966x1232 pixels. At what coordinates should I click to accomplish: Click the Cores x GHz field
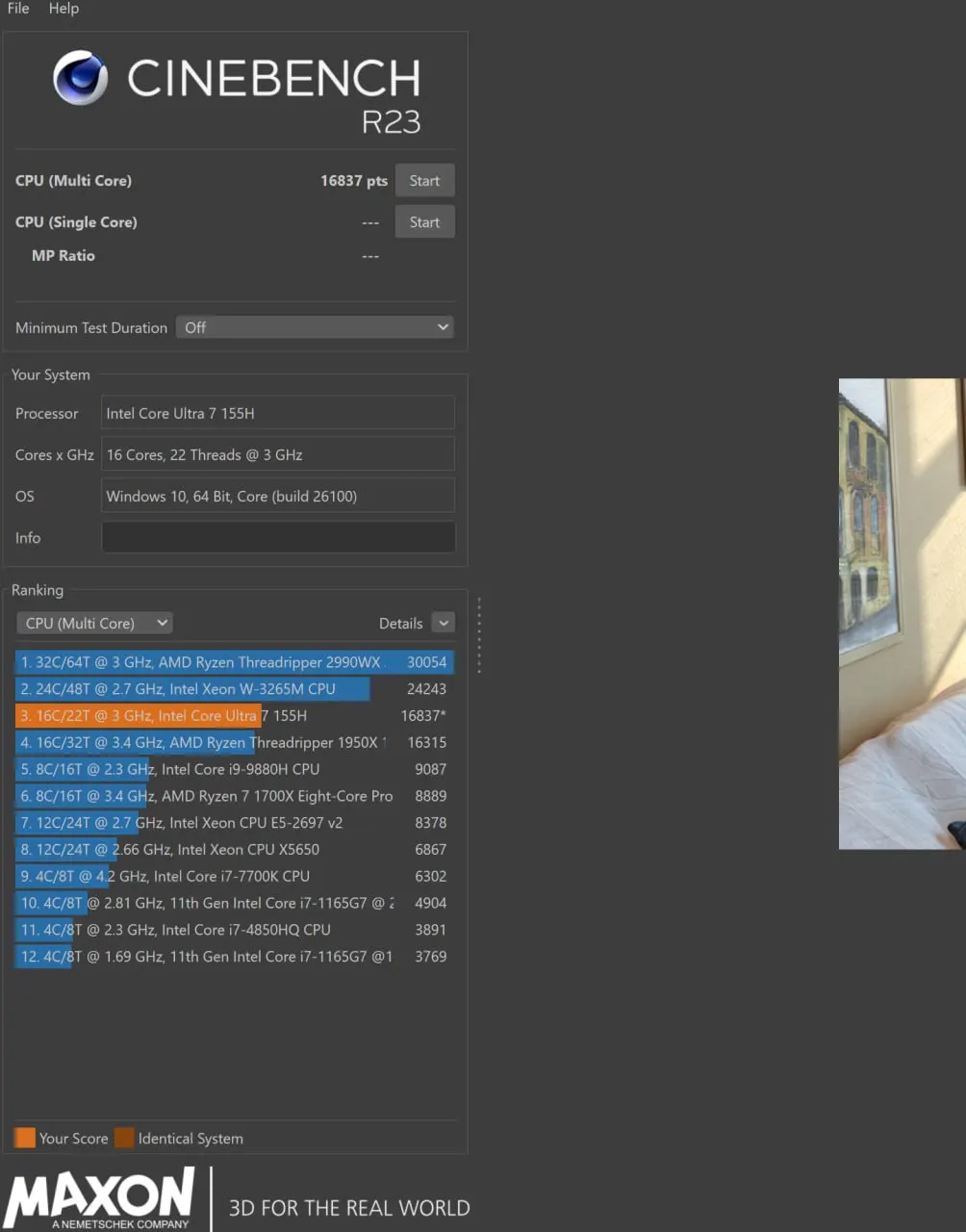click(278, 454)
